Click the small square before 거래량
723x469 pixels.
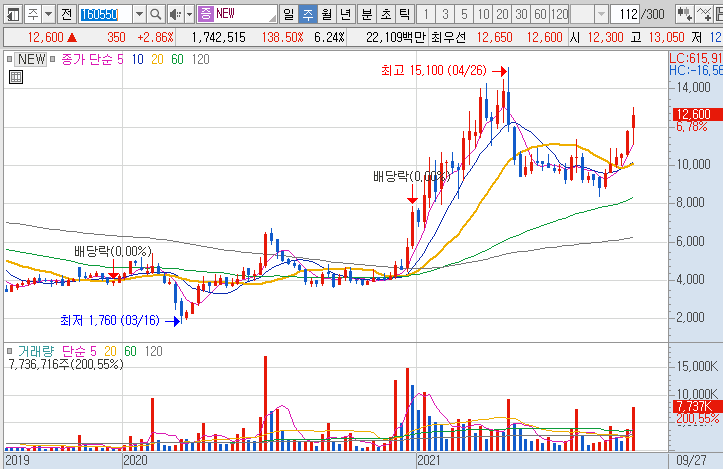tap(9, 351)
